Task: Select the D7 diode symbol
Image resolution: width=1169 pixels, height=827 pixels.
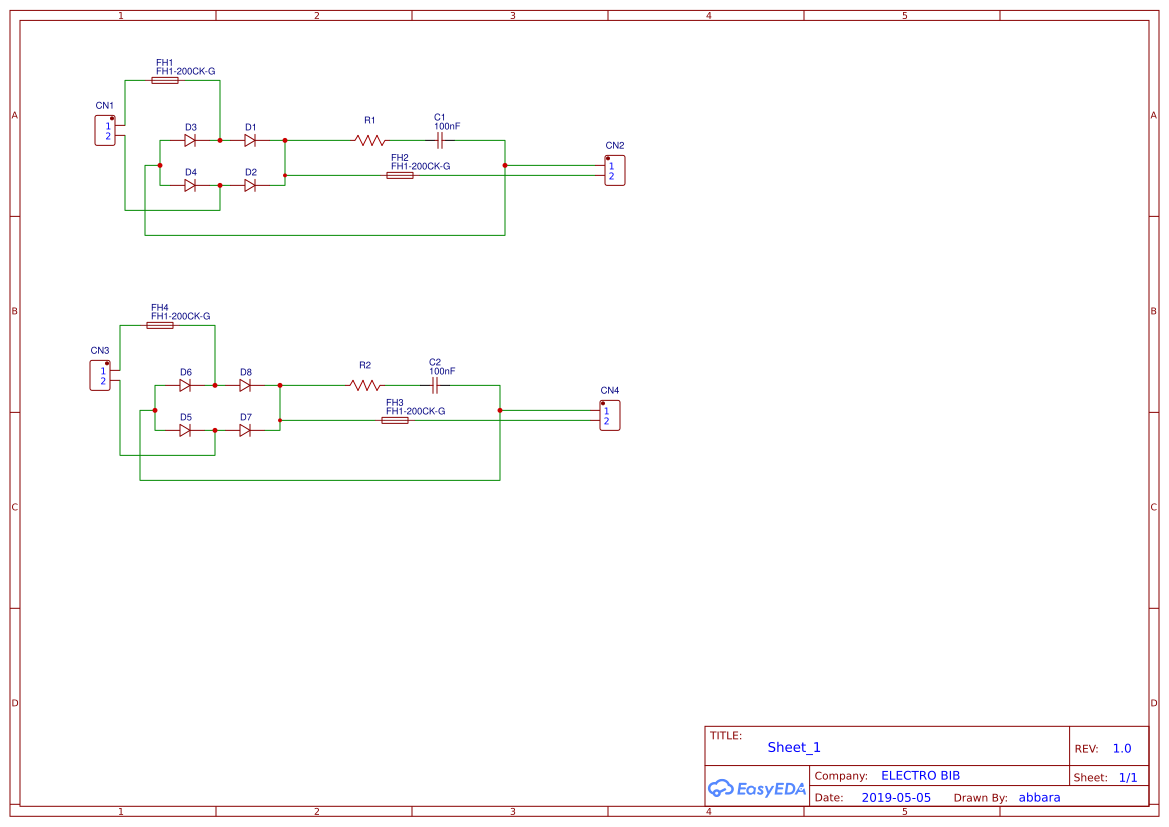Action: tap(245, 430)
